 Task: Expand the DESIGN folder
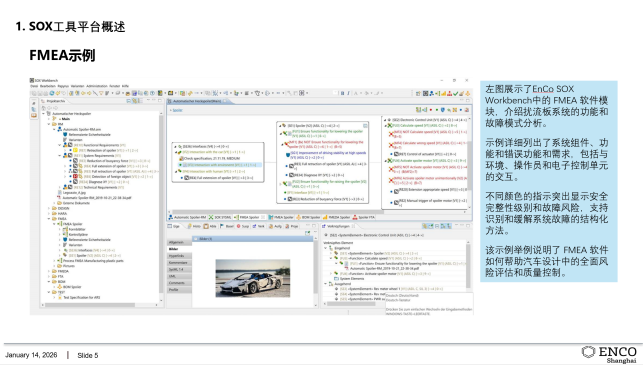49,208
